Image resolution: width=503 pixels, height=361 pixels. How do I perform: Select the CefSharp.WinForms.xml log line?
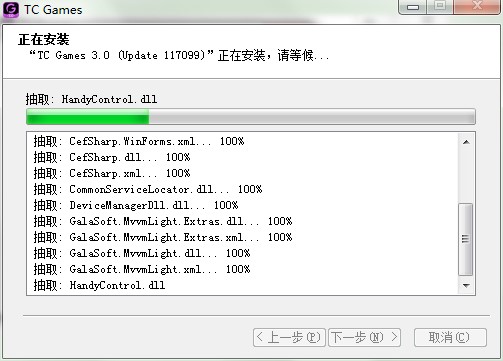[x=139, y=141]
